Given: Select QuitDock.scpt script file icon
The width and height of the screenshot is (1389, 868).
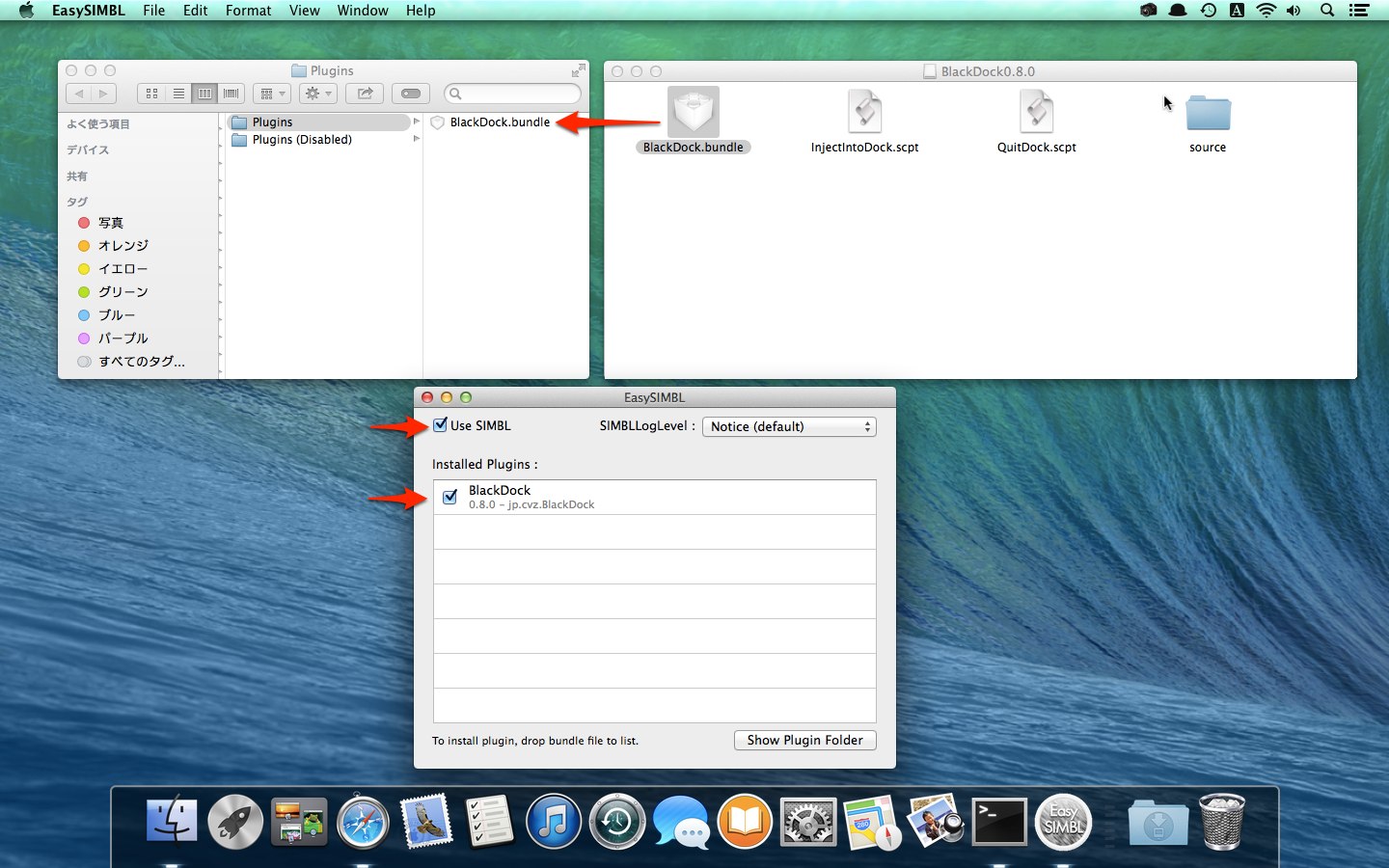Looking at the screenshot, I should click(1037, 111).
